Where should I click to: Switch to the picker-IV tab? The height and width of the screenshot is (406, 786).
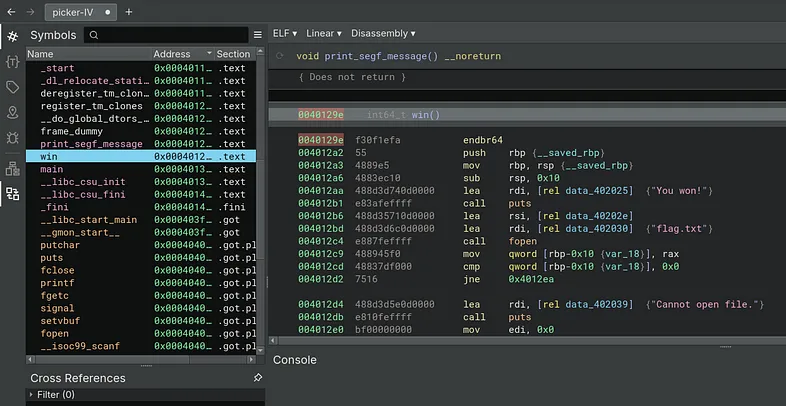81,12
